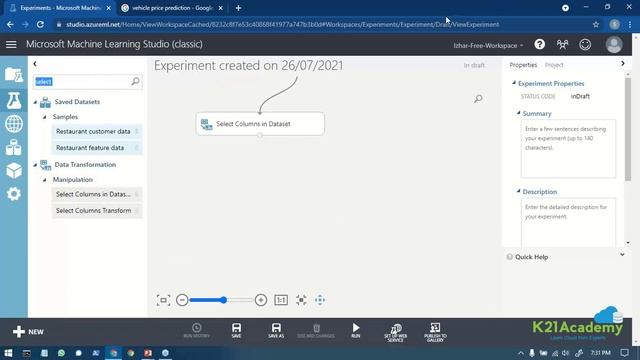Click the canvas search magnifier icon

click(x=478, y=99)
